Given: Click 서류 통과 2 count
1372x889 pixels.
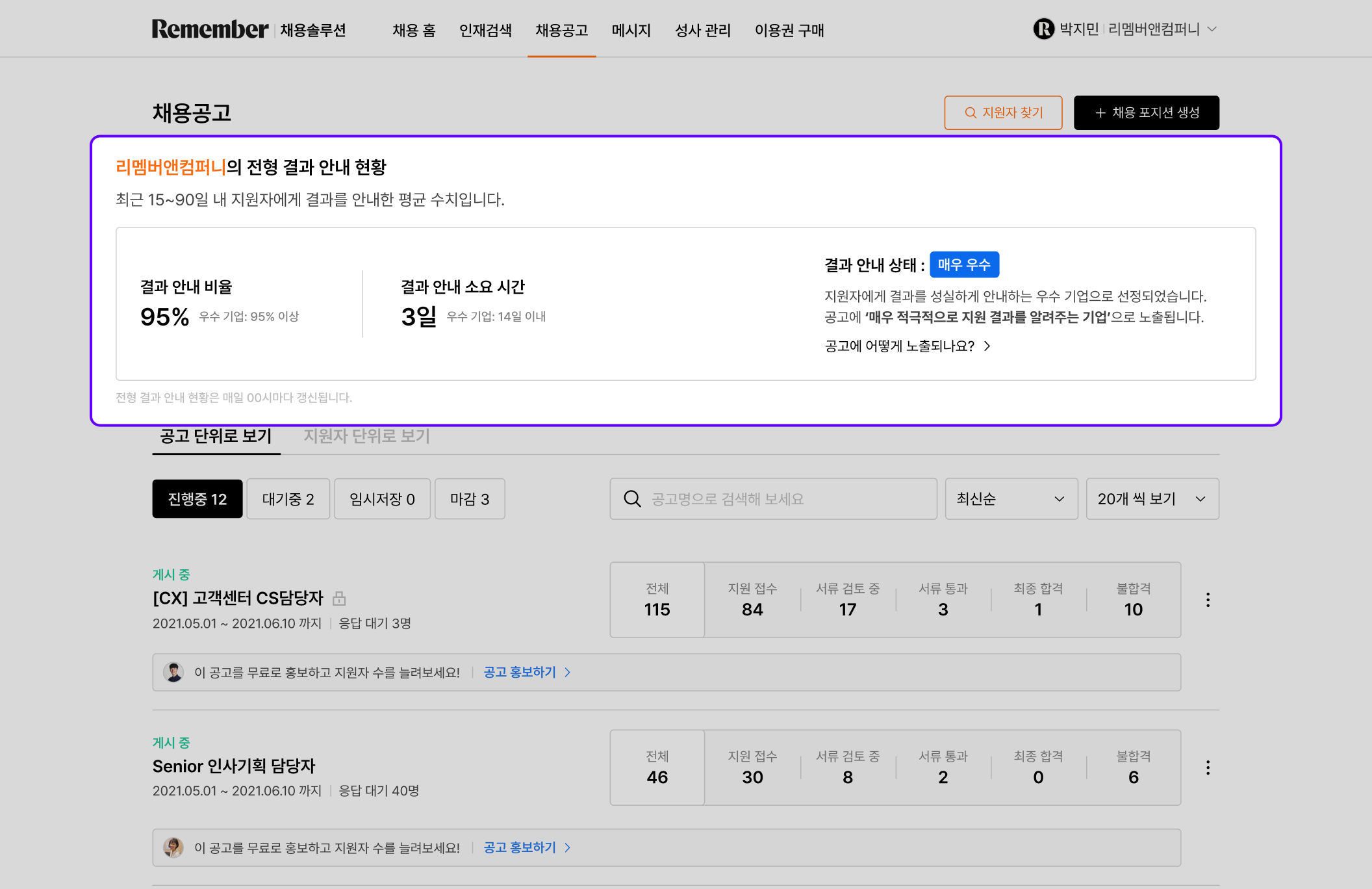Looking at the screenshot, I should pos(943,767).
